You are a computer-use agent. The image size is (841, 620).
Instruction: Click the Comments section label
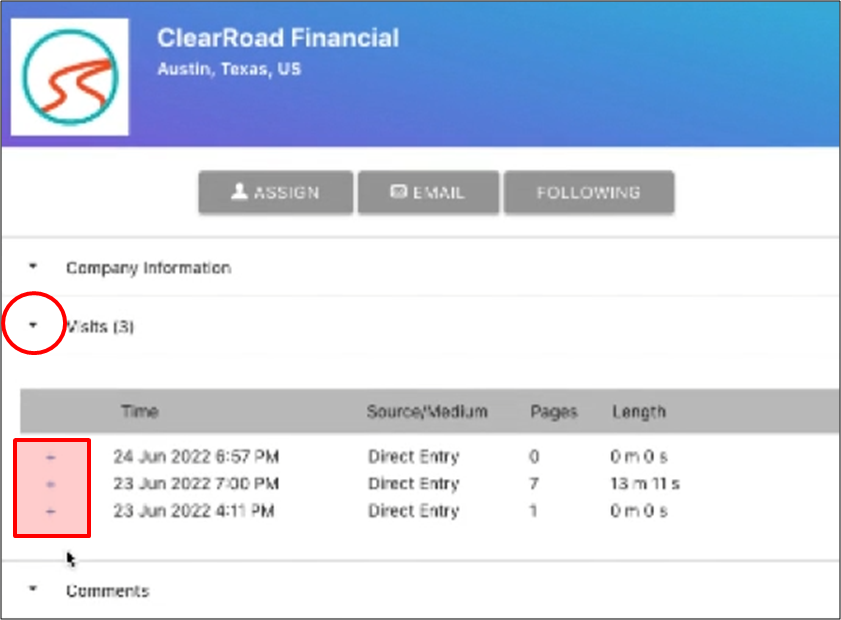coord(107,591)
